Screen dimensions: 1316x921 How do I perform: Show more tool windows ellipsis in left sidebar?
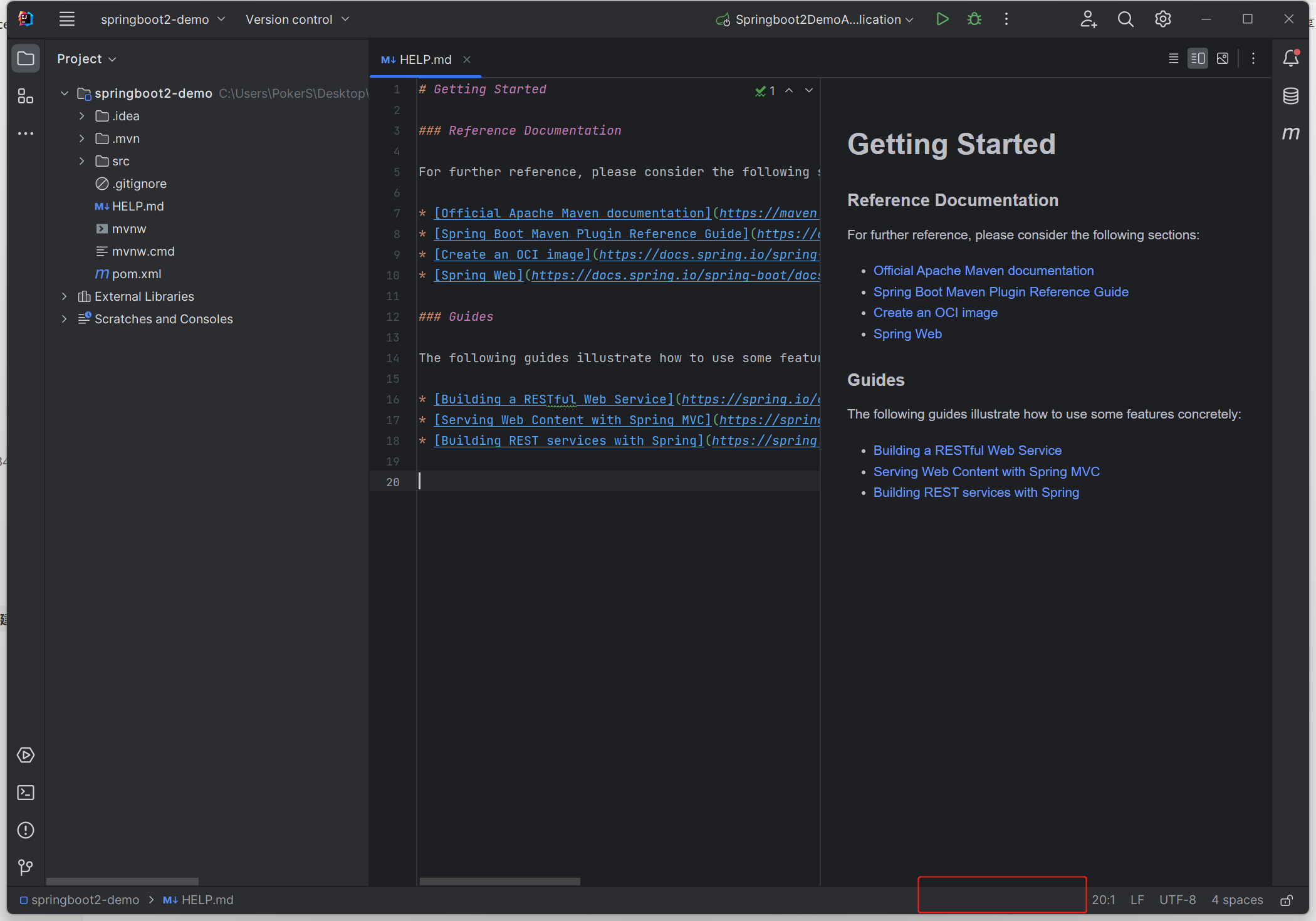tap(26, 133)
